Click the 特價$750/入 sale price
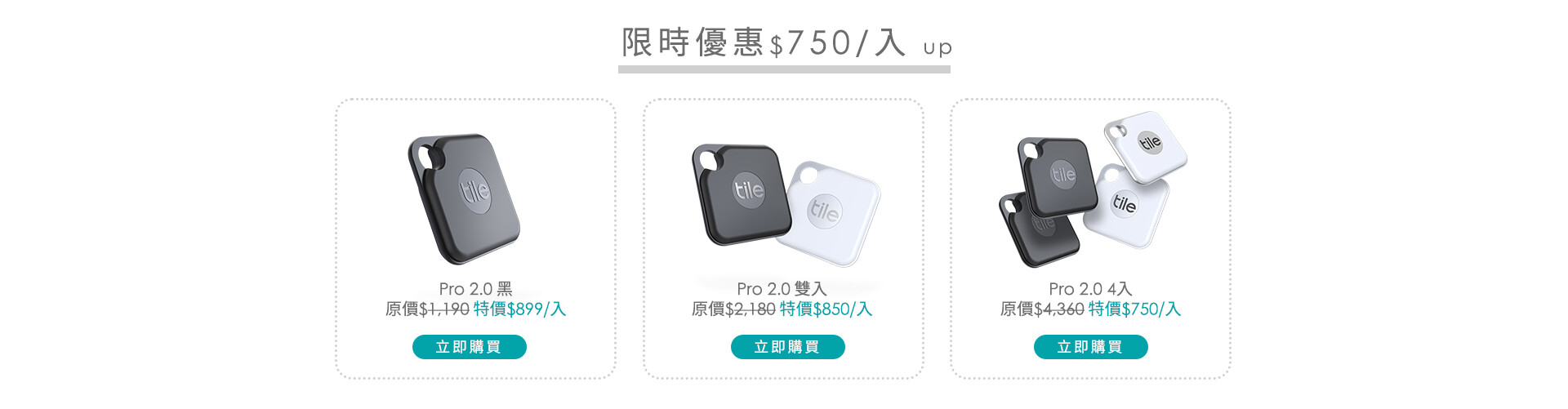This screenshot has width=1568, height=409. [1135, 309]
